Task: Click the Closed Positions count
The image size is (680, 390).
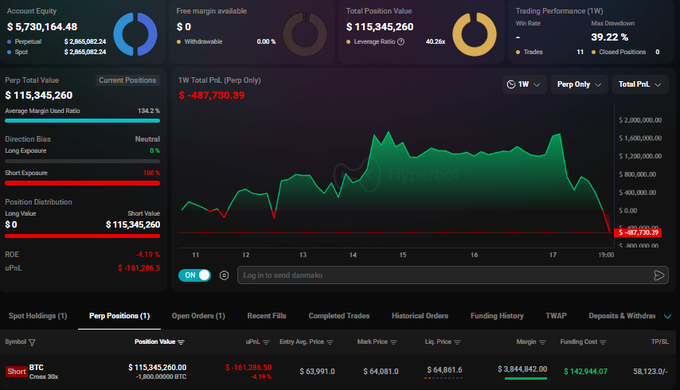Action: 657,52
